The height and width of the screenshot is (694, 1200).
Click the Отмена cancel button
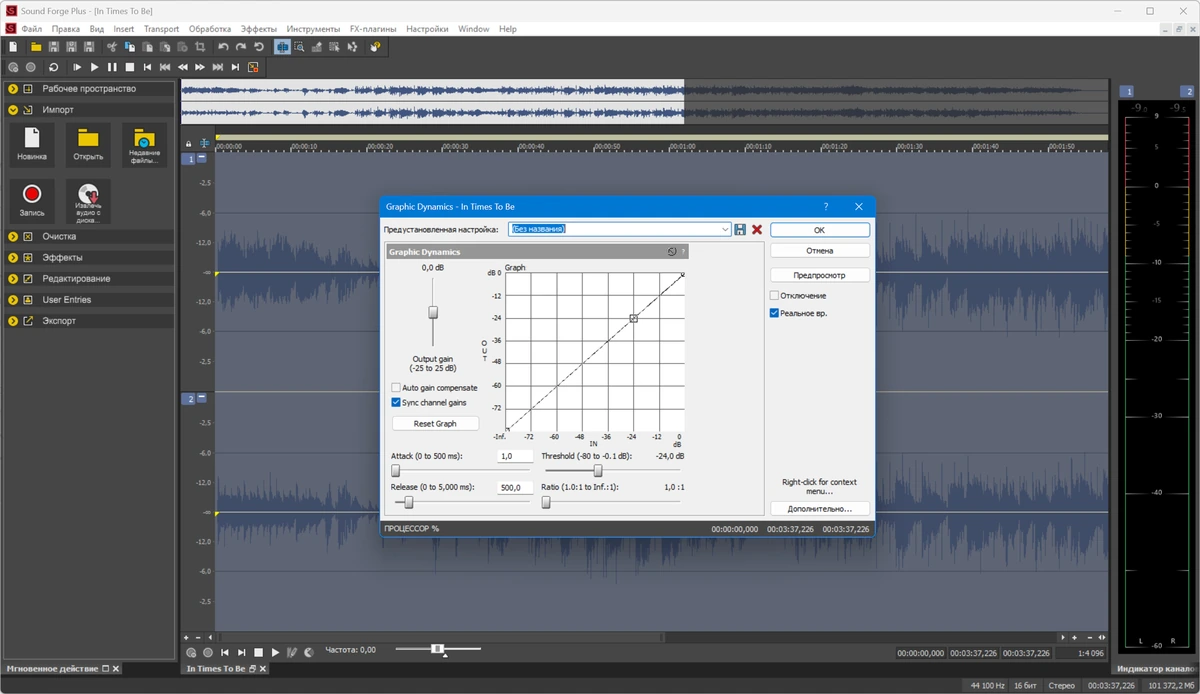click(819, 251)
